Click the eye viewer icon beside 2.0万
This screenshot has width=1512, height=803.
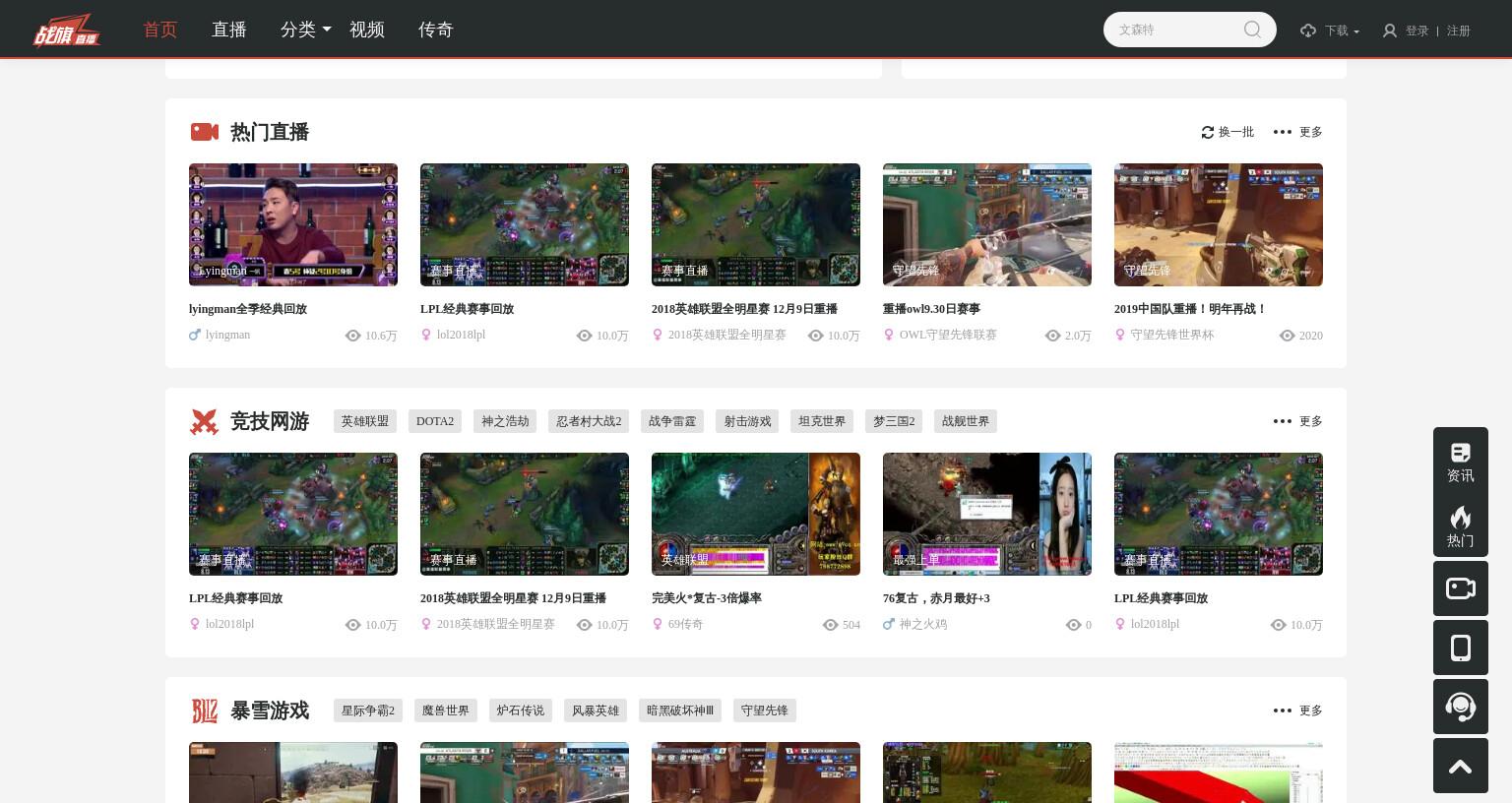click(x=1052, y=336)
